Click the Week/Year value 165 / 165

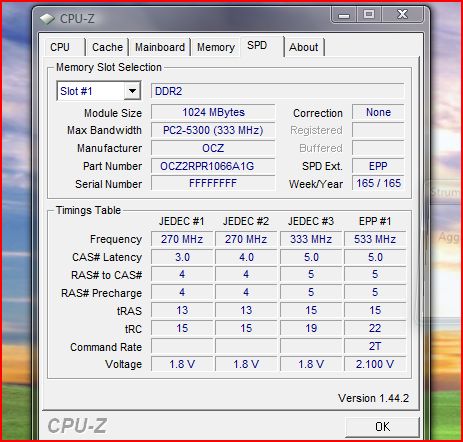[x=378, y=183]
